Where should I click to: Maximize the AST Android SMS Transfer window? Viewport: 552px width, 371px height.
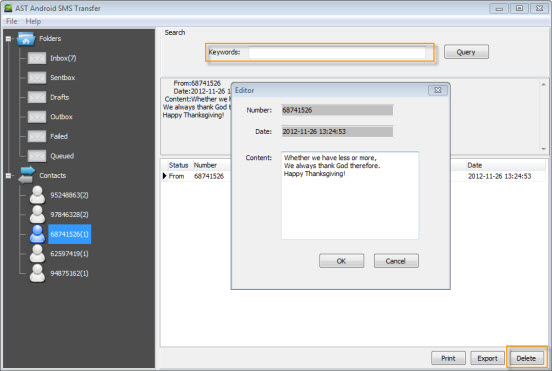pyautogui.click(x=519, y=8)
